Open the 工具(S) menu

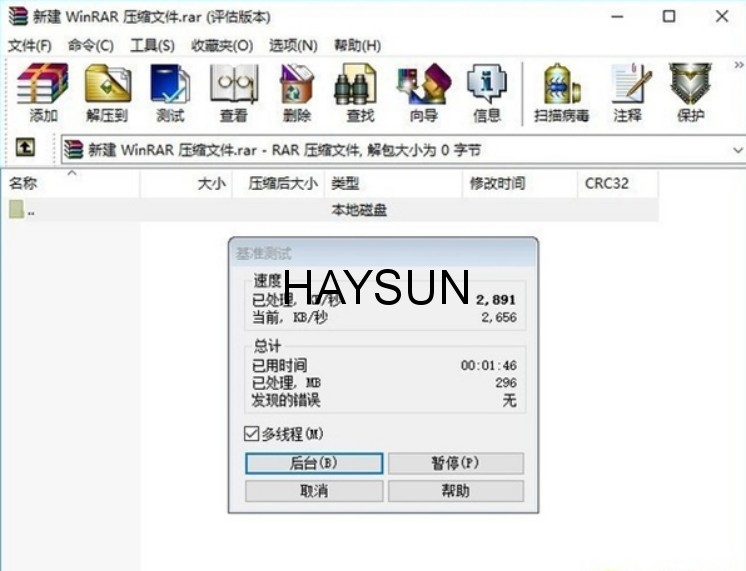tap(152, 46)
